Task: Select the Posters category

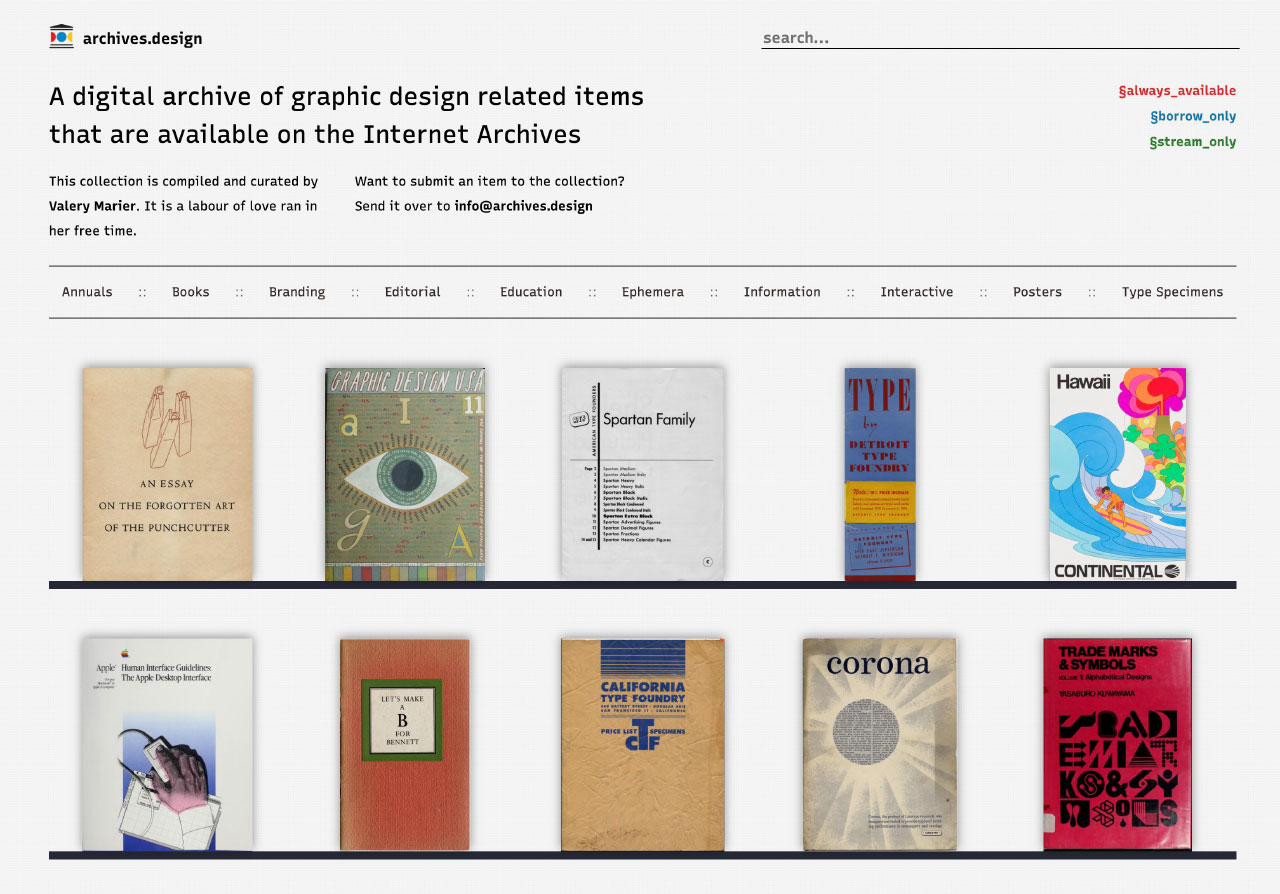Action: click(x=1037, y=292)
